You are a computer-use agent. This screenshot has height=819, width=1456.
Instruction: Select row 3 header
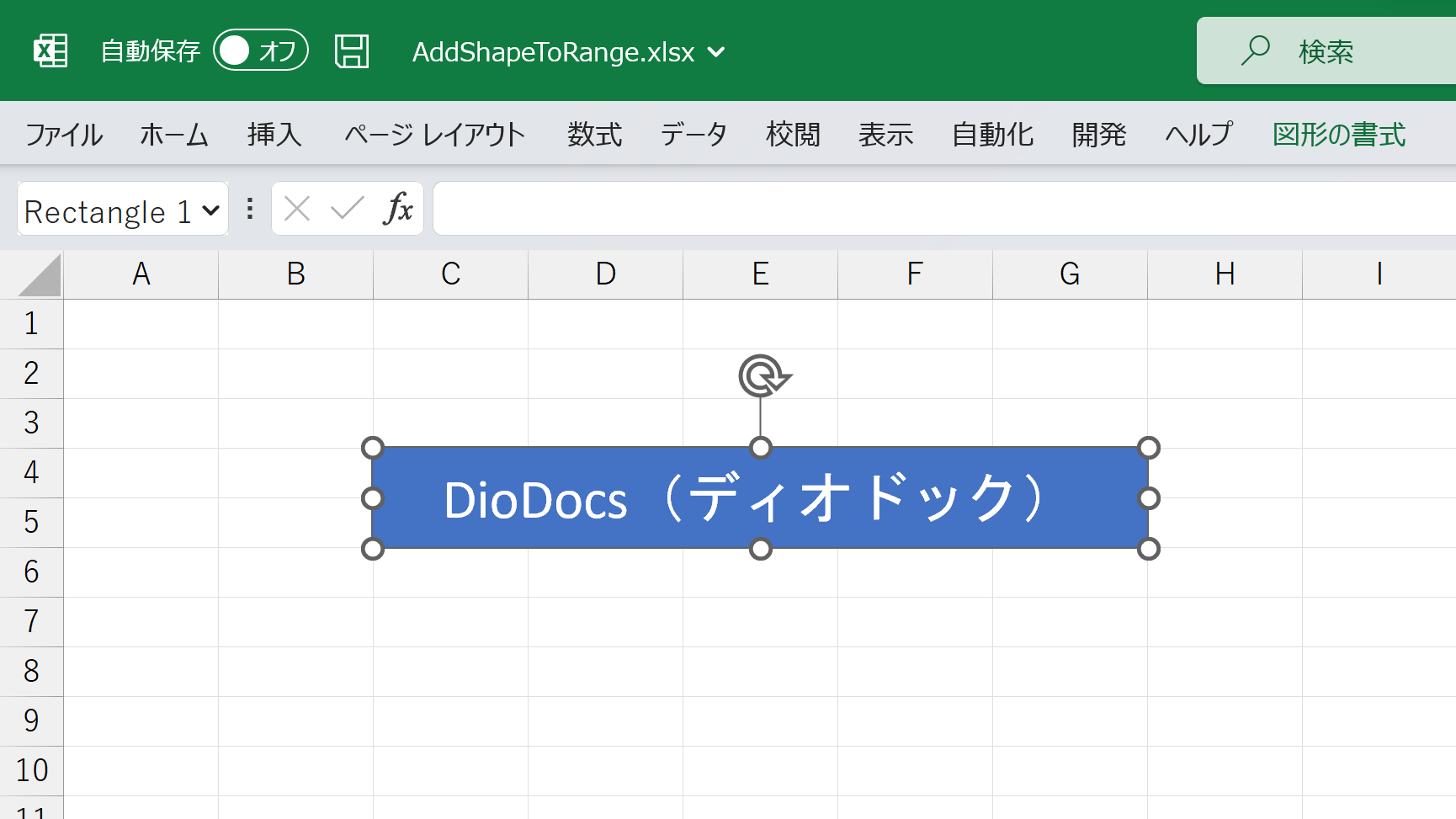coord(31,423)
